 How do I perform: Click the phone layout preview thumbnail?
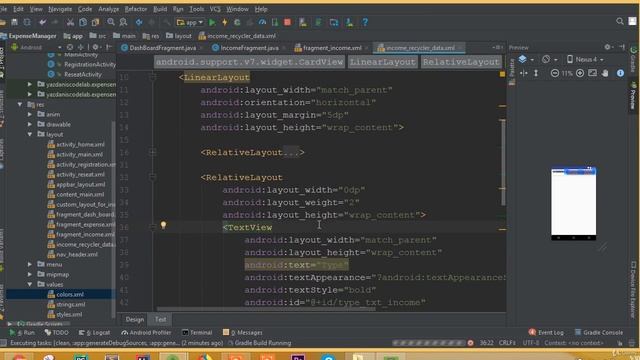[573, 203]
